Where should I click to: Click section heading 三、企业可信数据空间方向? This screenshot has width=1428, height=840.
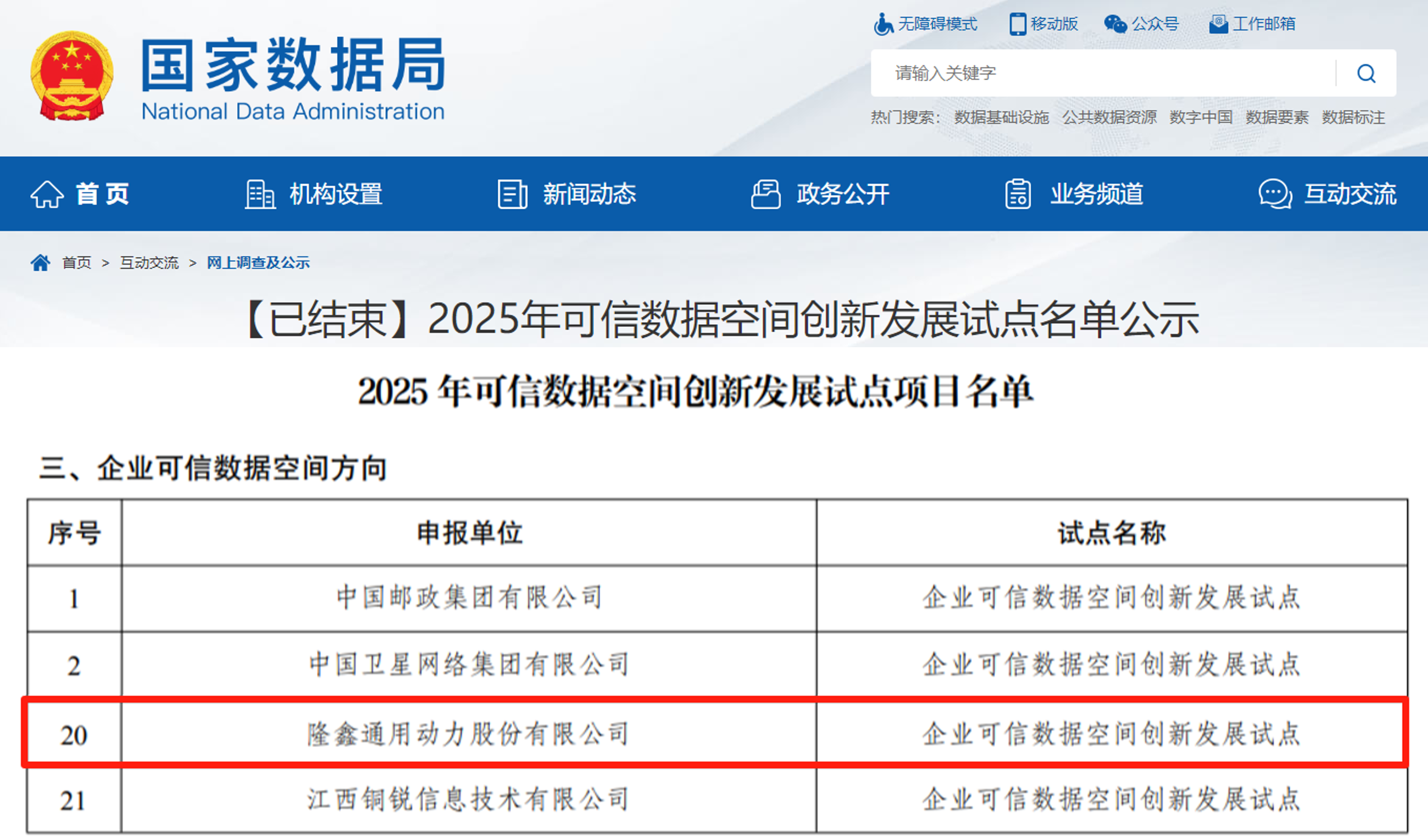tap(213, 468)
